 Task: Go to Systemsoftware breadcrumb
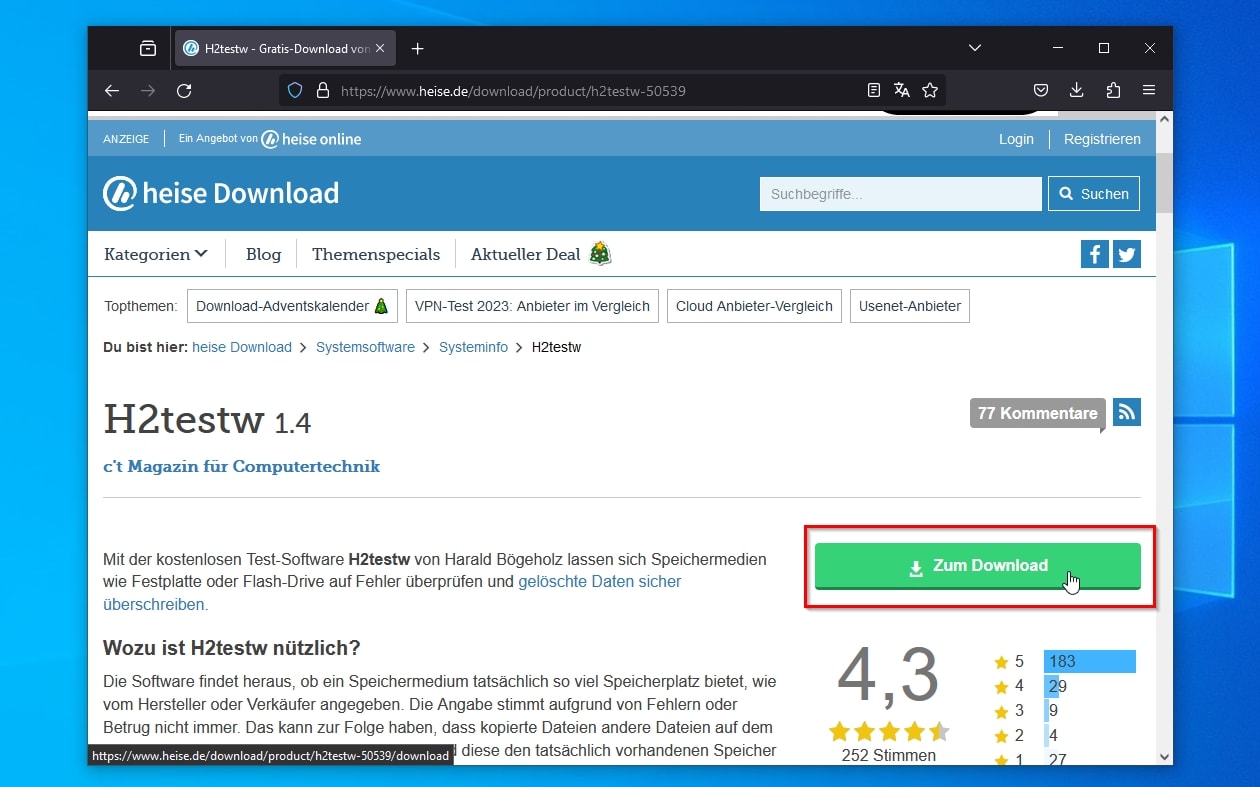click(x=365, y=347)
